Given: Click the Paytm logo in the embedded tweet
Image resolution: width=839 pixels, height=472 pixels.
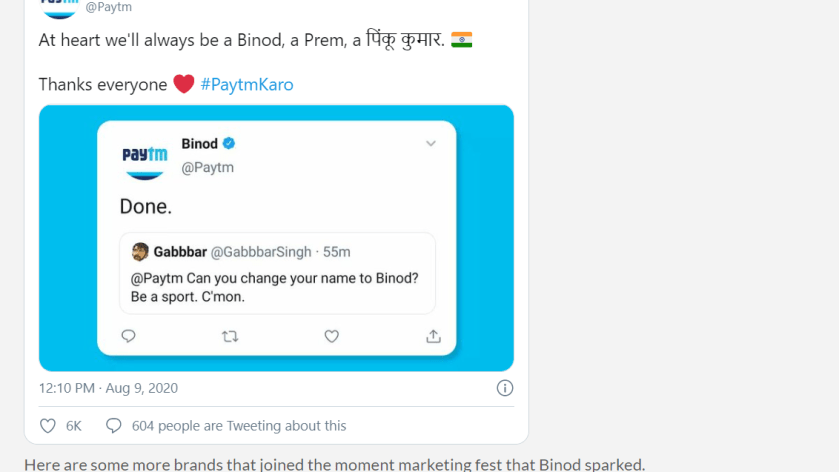Looking at the screenshot, I should point(145,156).
